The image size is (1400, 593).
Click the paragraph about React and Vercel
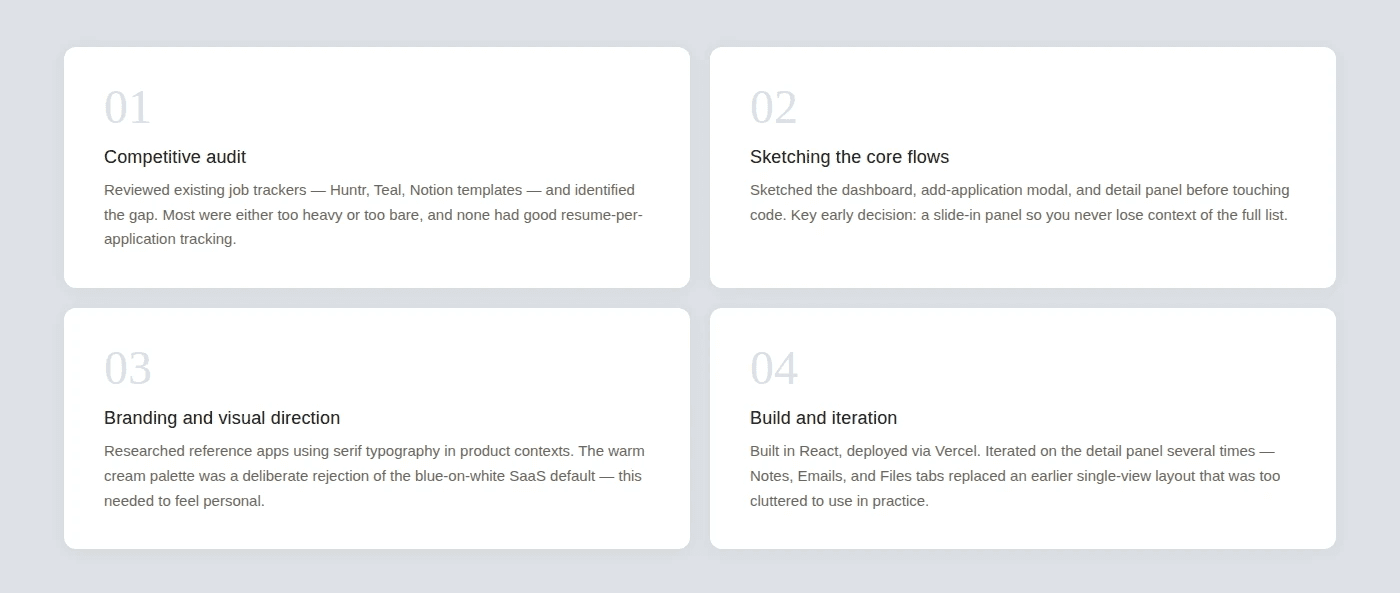1015,475
